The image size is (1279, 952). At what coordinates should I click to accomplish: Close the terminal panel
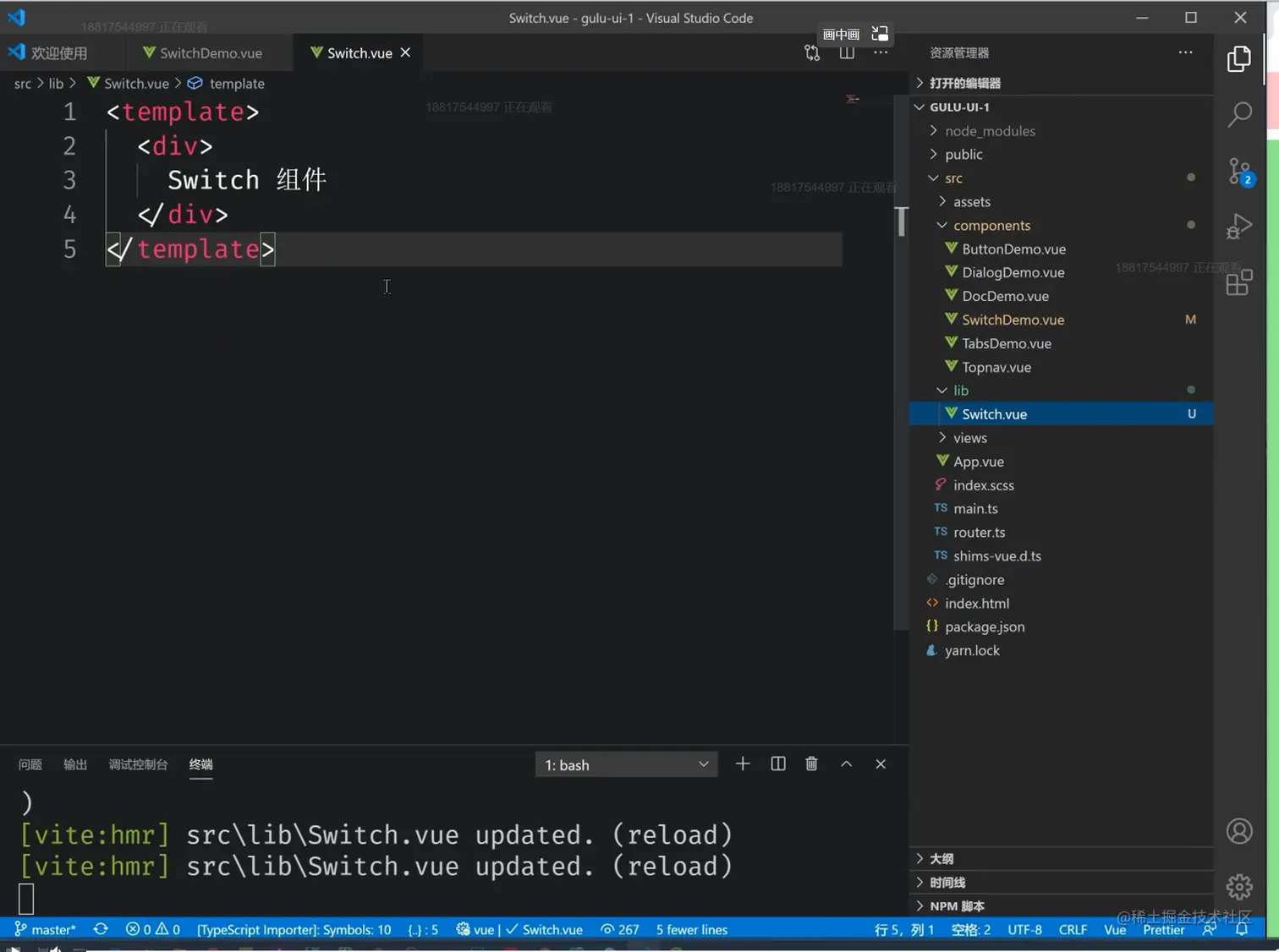pyautogui.click(x=881, y=764)
